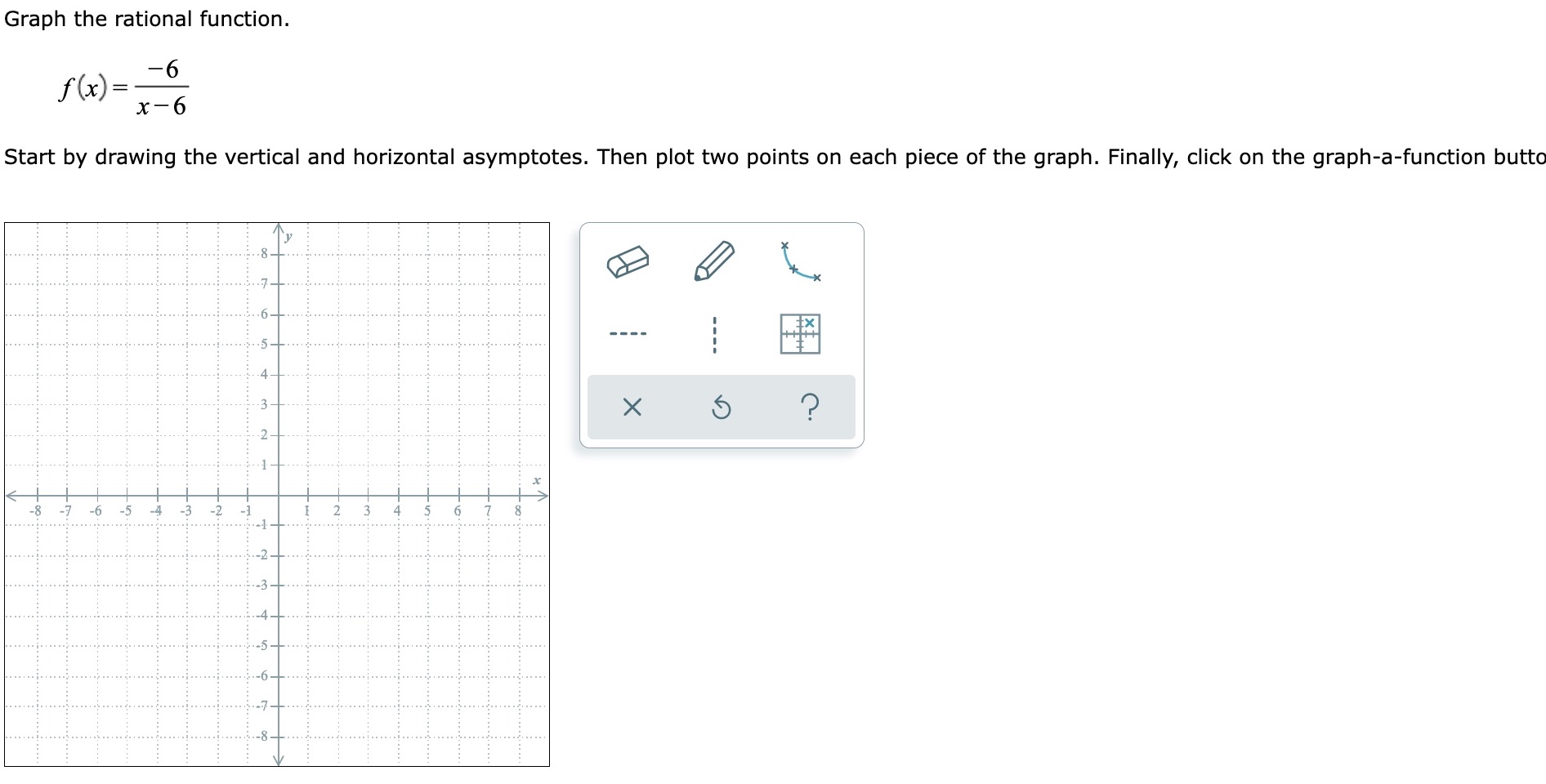The image size is (1546, 784).
Task: Click tick mark labeled -8 on the x-axis
Action: coord(34,509)
